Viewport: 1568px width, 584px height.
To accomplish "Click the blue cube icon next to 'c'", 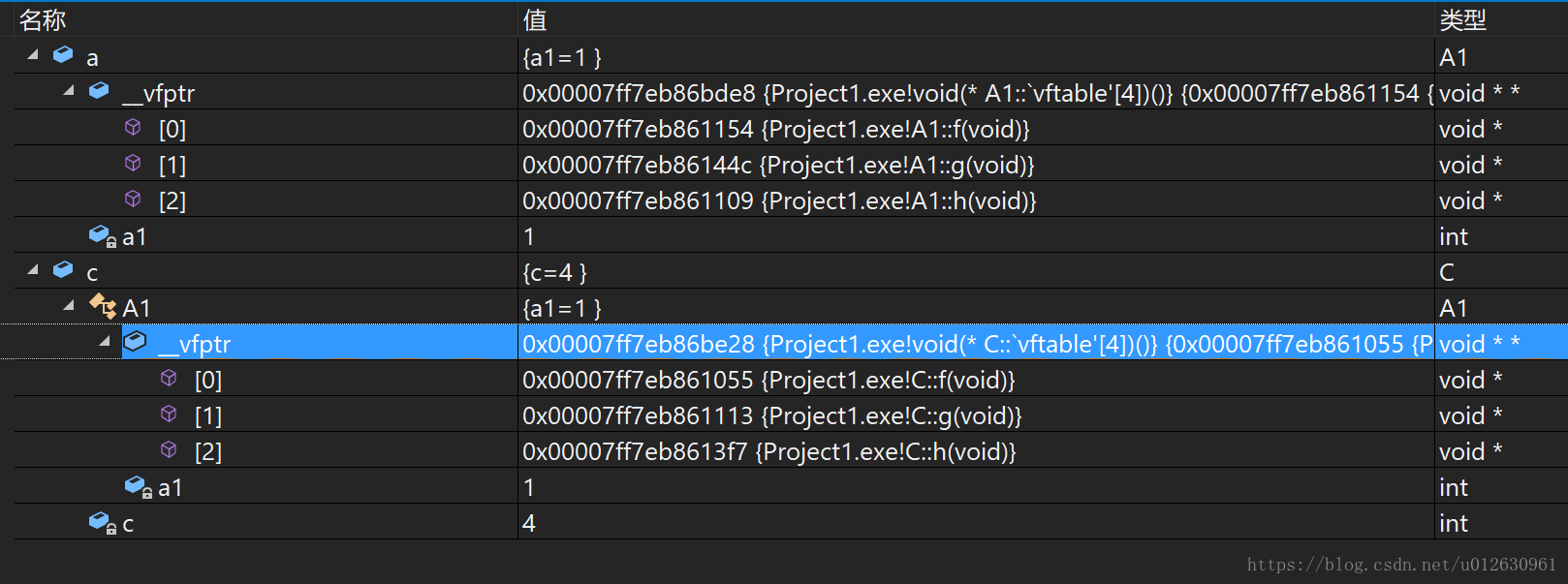I will 63,270.
